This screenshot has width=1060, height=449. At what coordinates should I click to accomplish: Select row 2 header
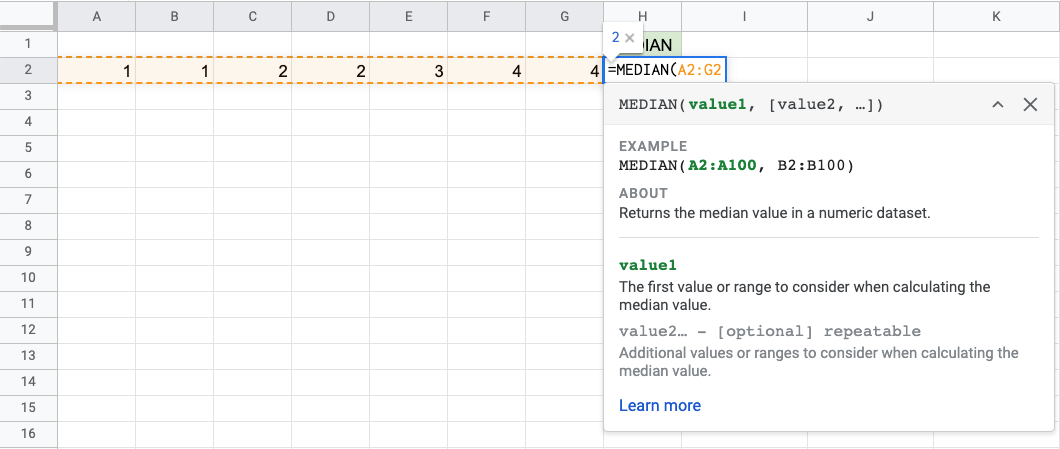click(28, 70)
